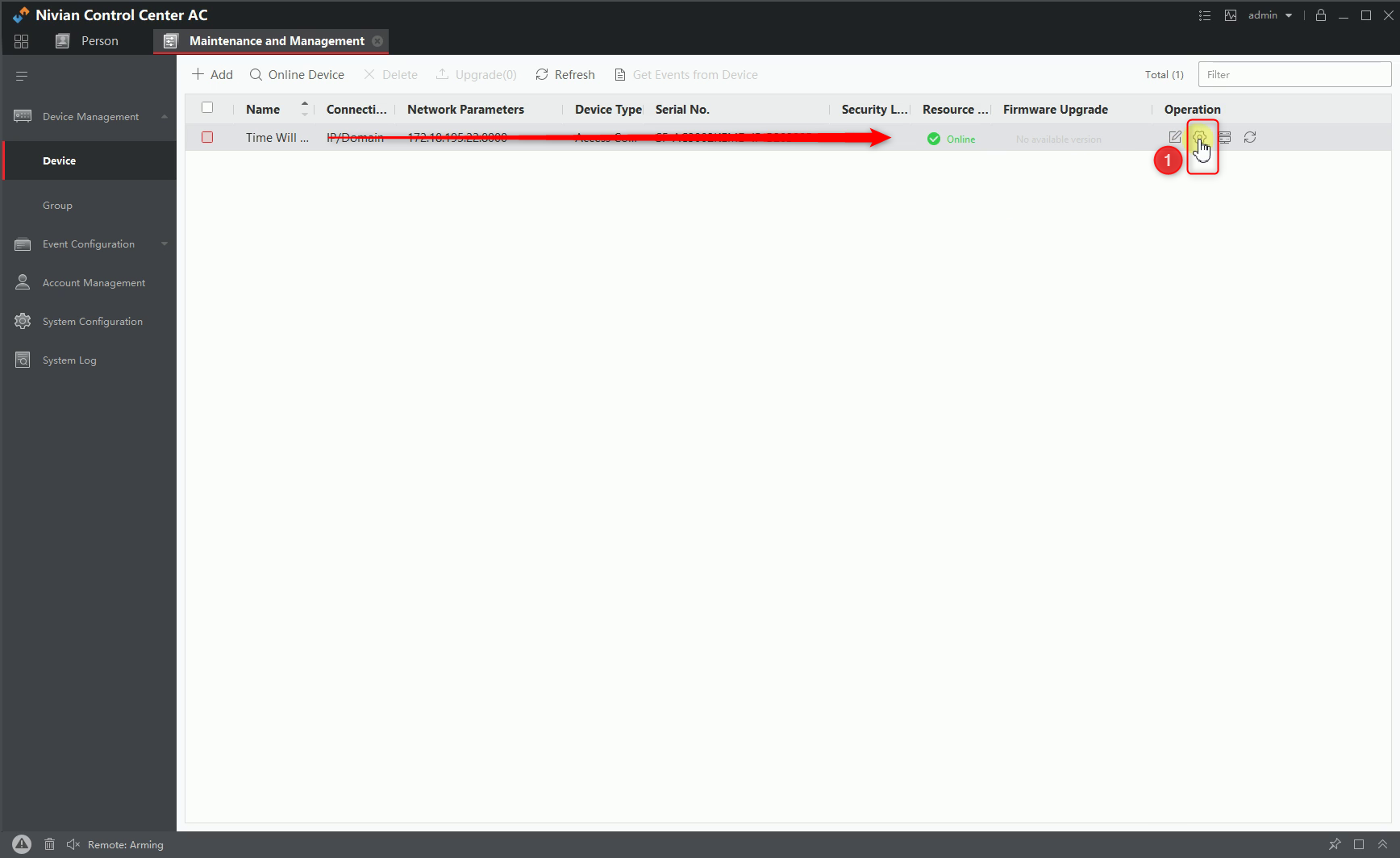Click the Firmware Upgrade column header

[1056, 110]
